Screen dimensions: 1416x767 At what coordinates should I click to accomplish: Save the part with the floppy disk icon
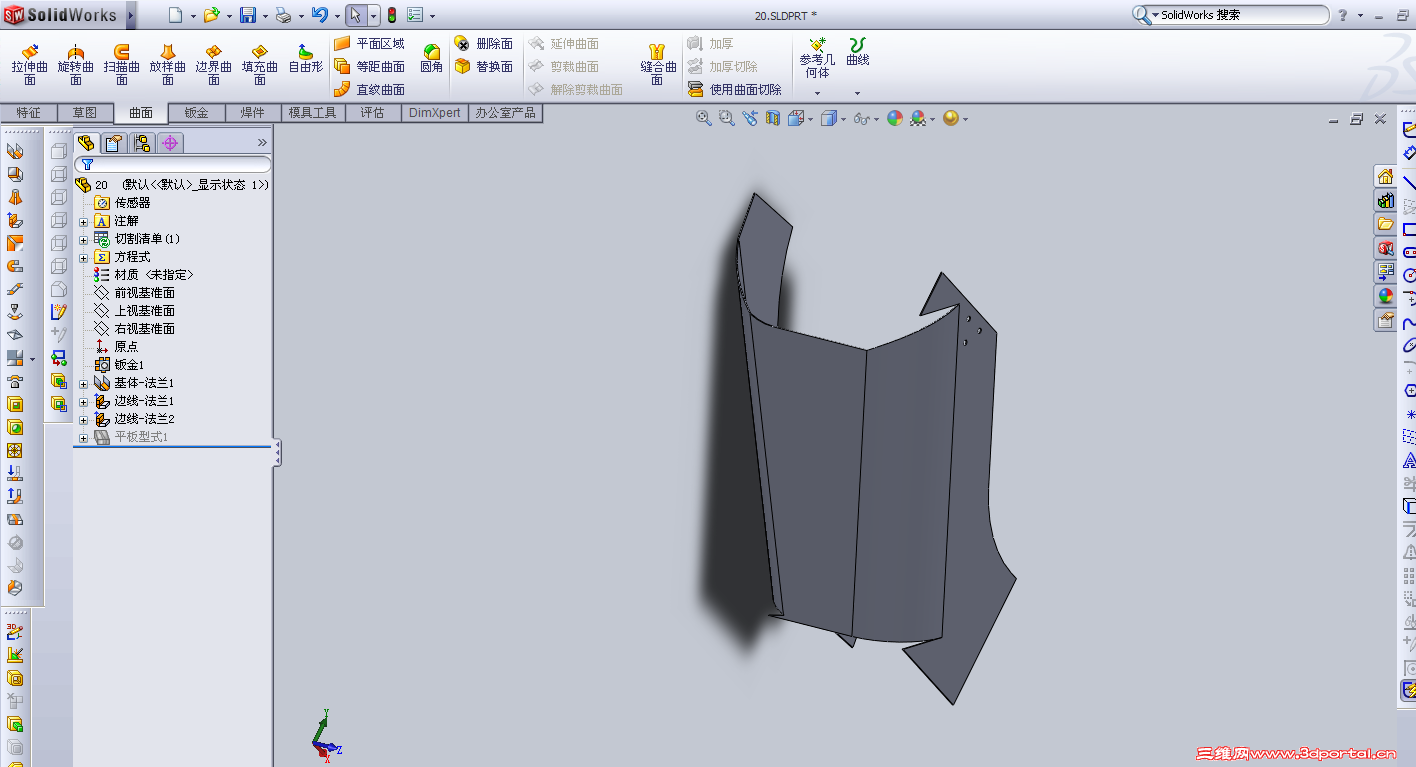(248, 15)
